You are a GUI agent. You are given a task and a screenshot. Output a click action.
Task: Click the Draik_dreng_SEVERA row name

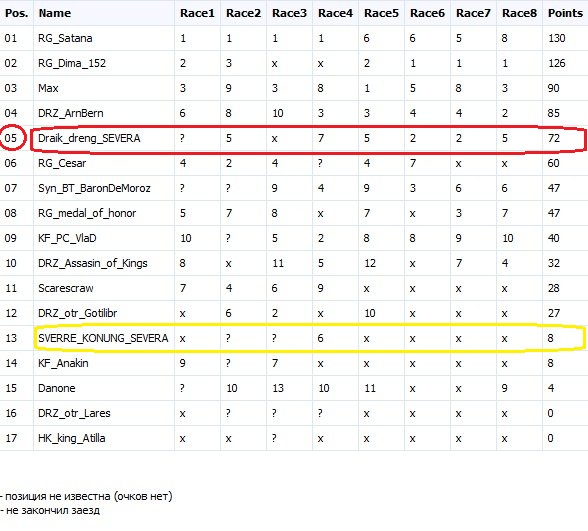click(89, 138)
